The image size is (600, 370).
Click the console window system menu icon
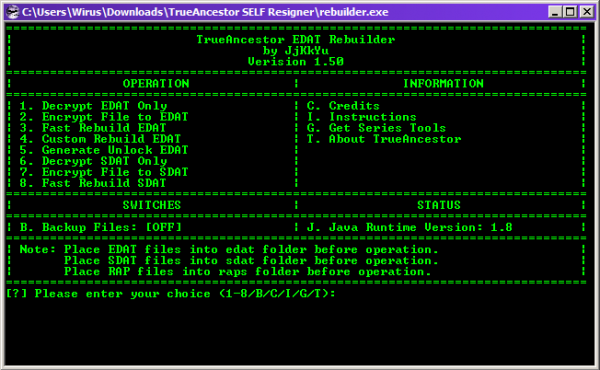click(x=13, y=12)
